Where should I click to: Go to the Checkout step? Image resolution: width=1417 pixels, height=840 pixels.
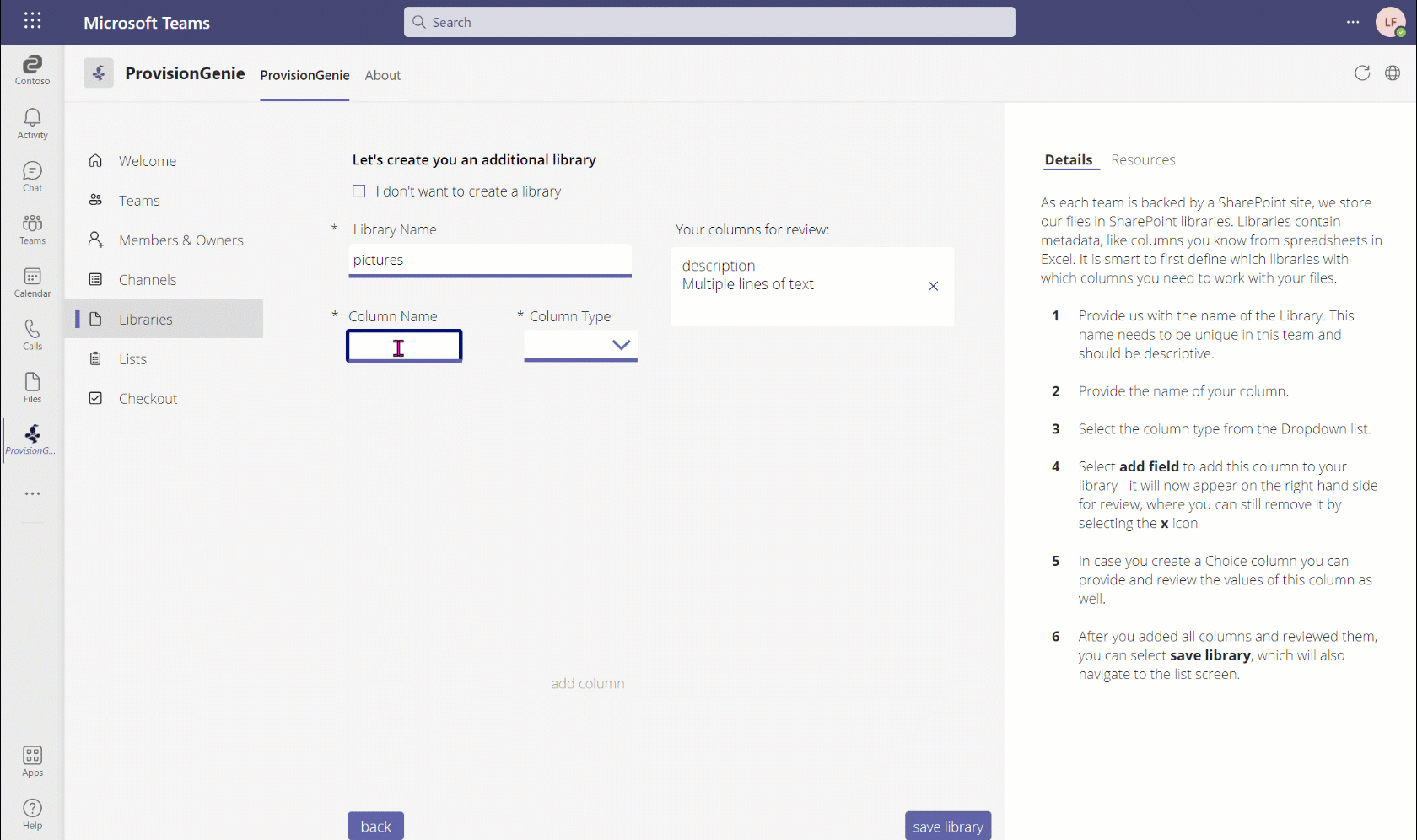click(x=164, y=399)
